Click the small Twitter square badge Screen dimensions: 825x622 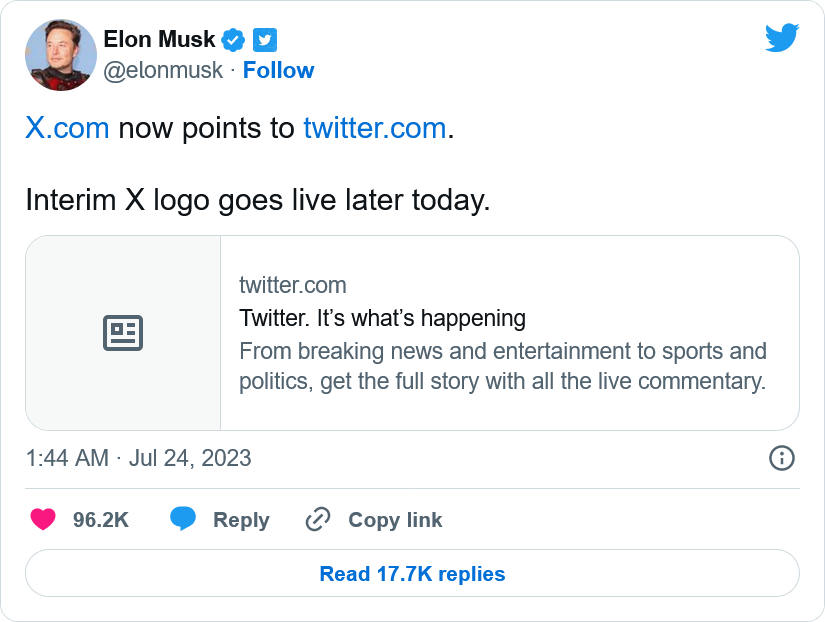coord(264,40)
